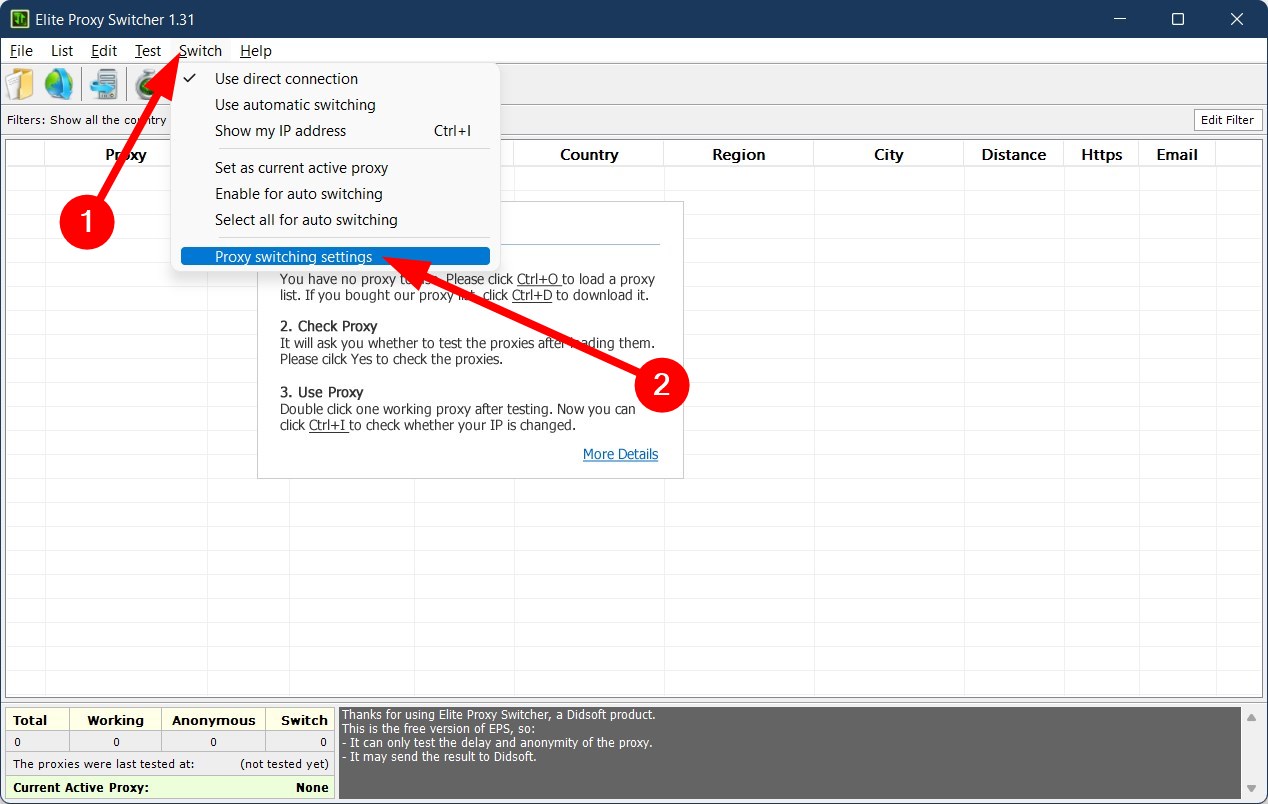Sort by the Distance column header
This screenshot has height=804, width=1268.
pyautogui.click(x=1014, y=155)
